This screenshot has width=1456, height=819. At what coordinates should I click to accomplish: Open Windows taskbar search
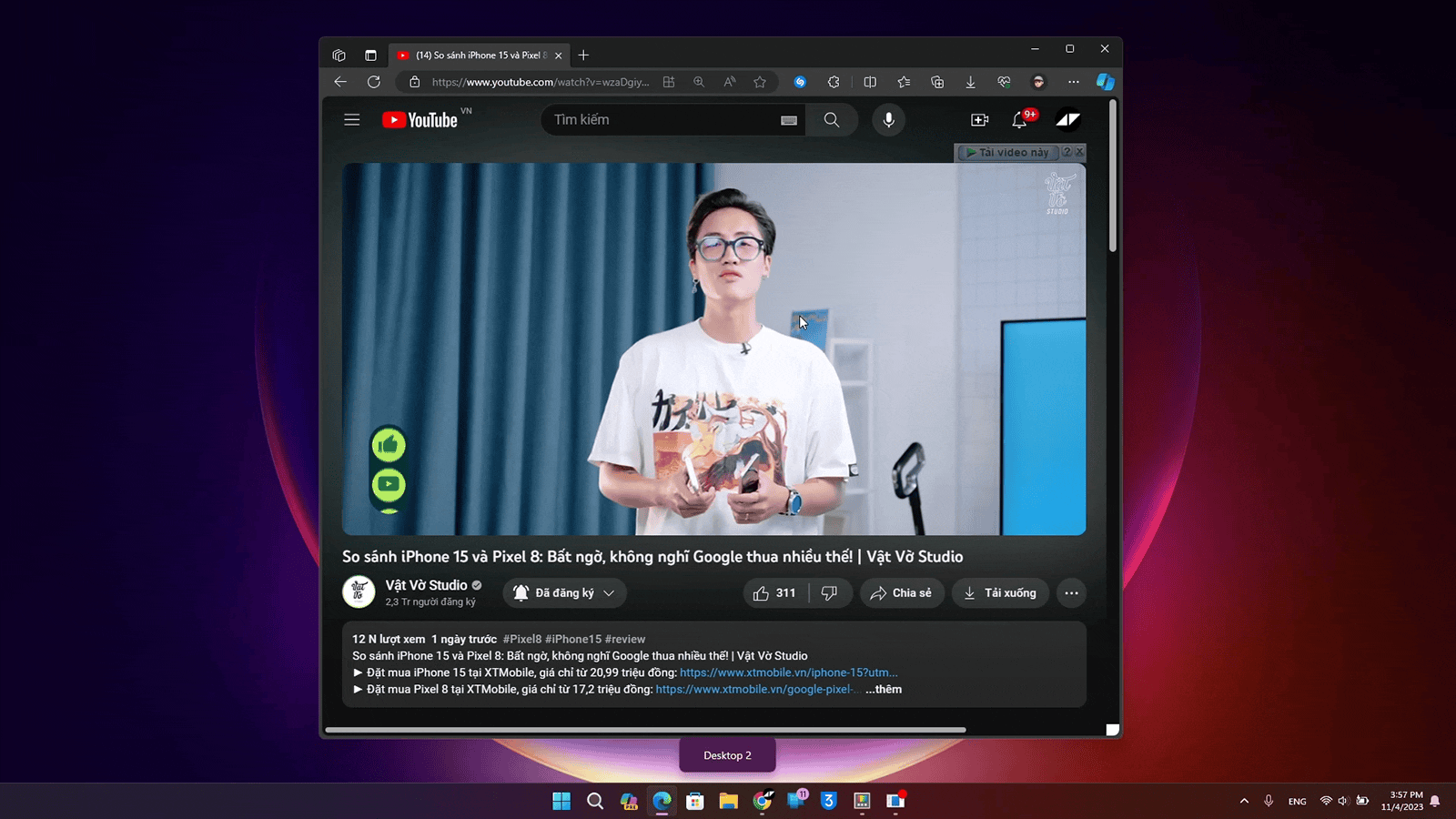[595, 801]
